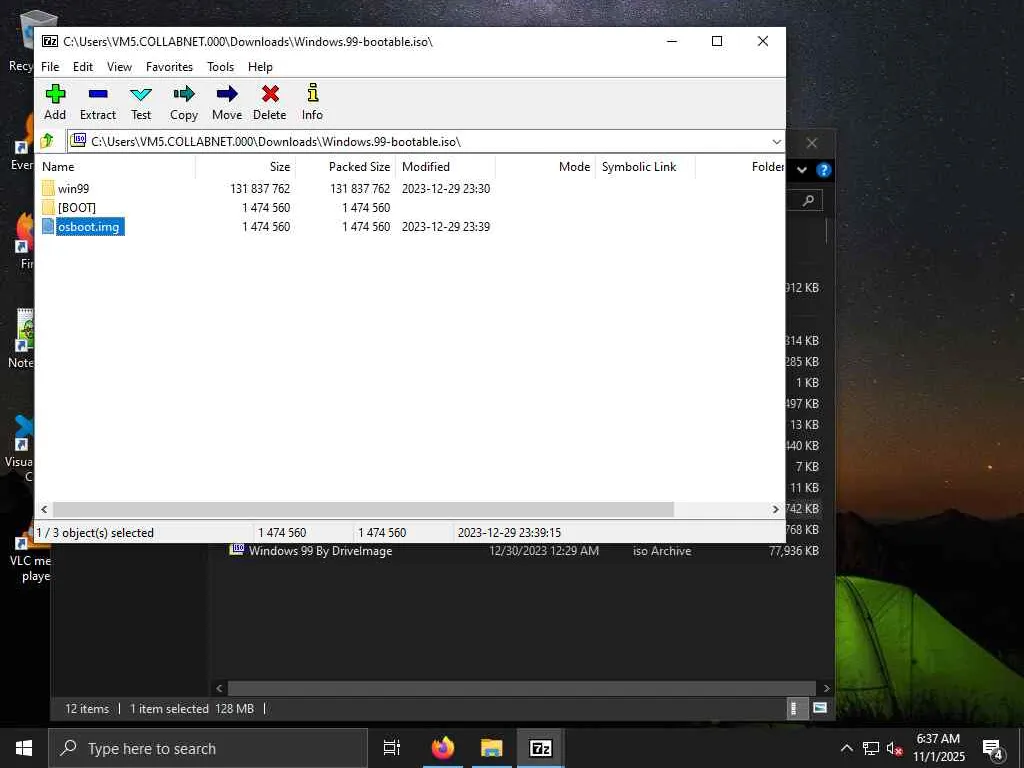Screen dimensions: 1024x768
Task: Click the Explorer search magnifier icon
Action: click(x=808, y=200)
